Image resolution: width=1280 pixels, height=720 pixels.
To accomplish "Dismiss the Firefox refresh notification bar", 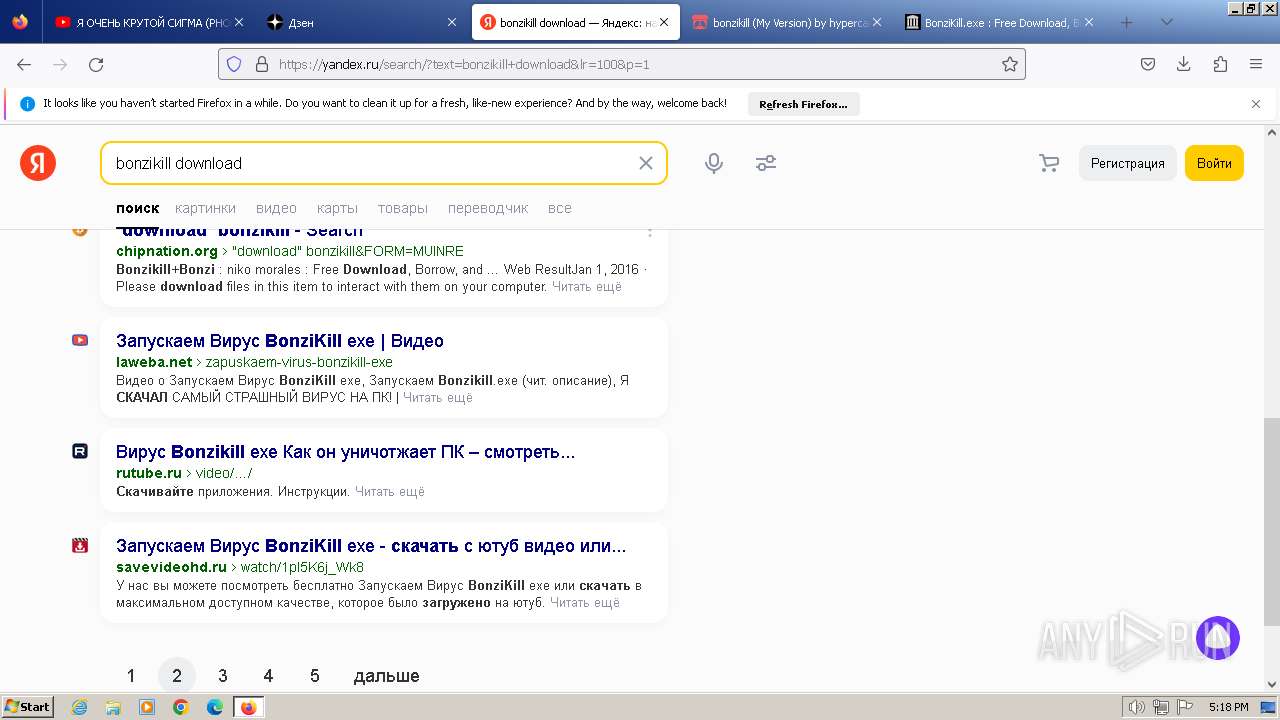I will point(1256,103).
